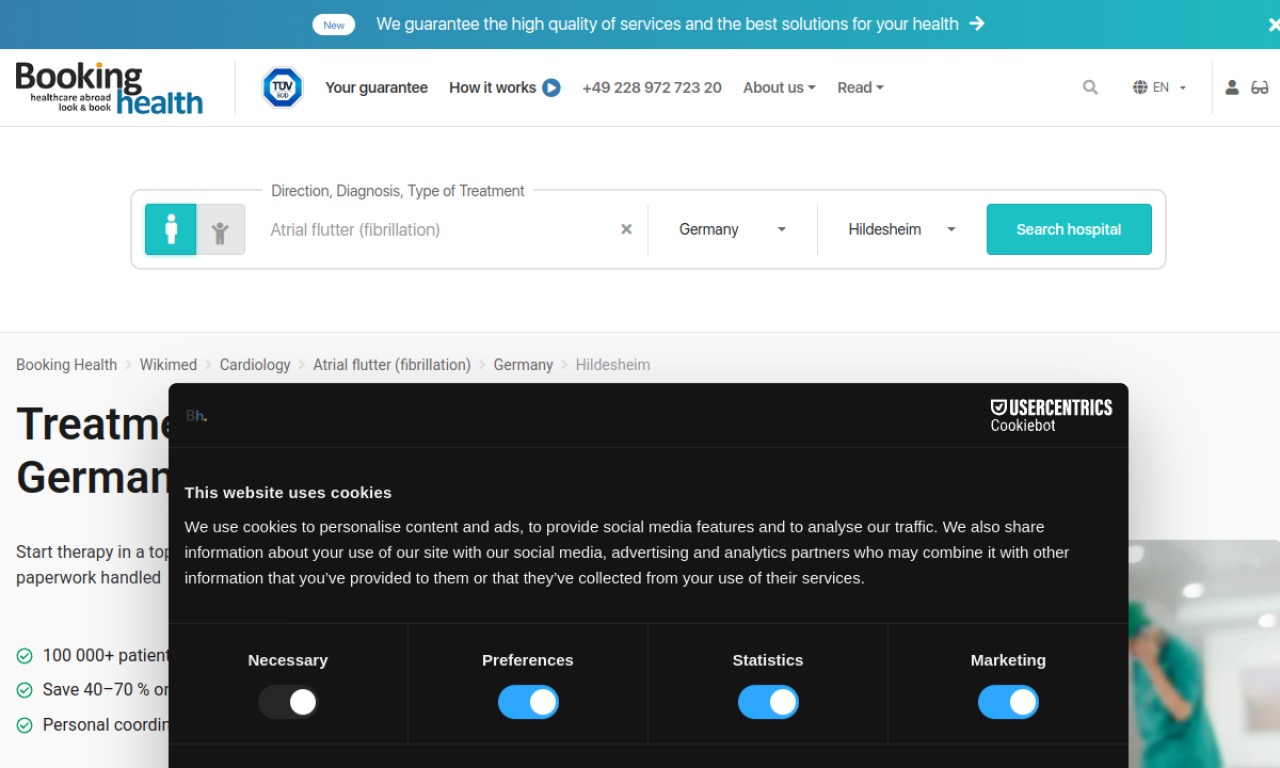The image size is (1280, 768).
Task: Open site search magnifier icon
Action: (x=1090, y=88)
